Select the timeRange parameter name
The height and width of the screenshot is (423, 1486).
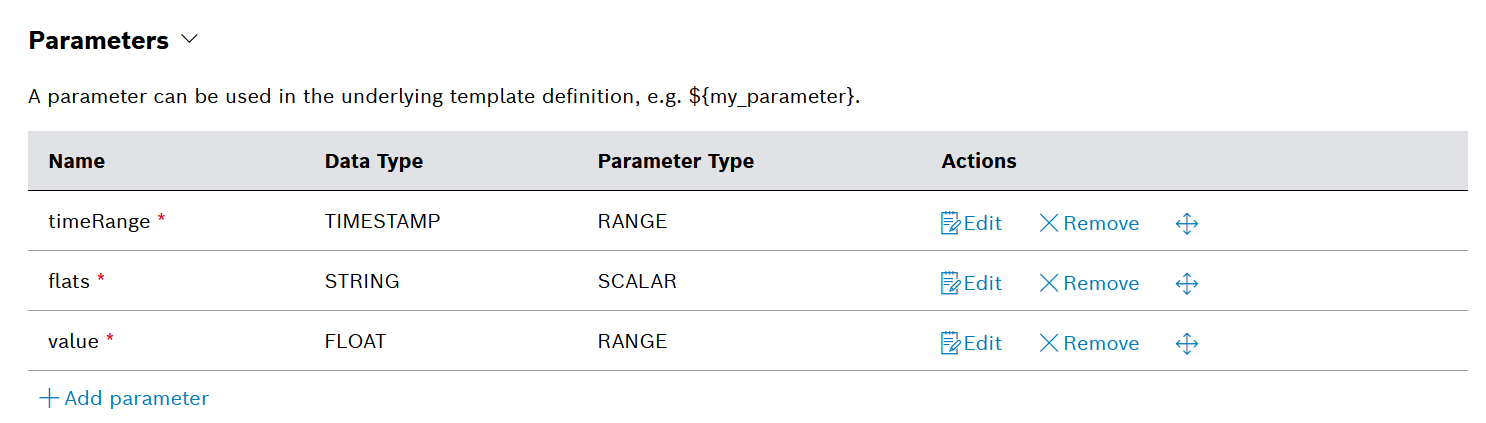point(98,222)
